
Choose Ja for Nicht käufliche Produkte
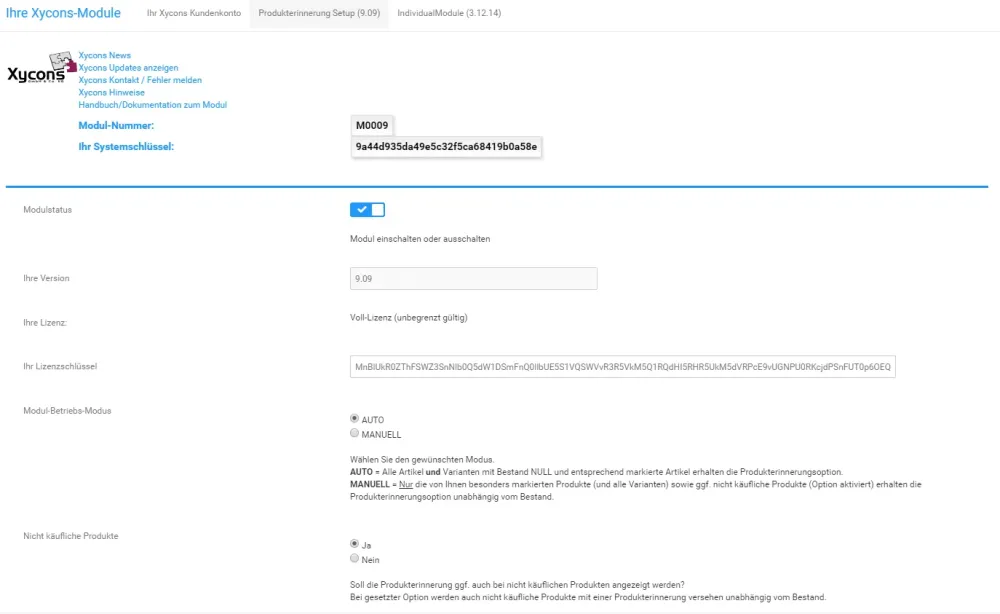pyautogui.click(x=355, y=544)
